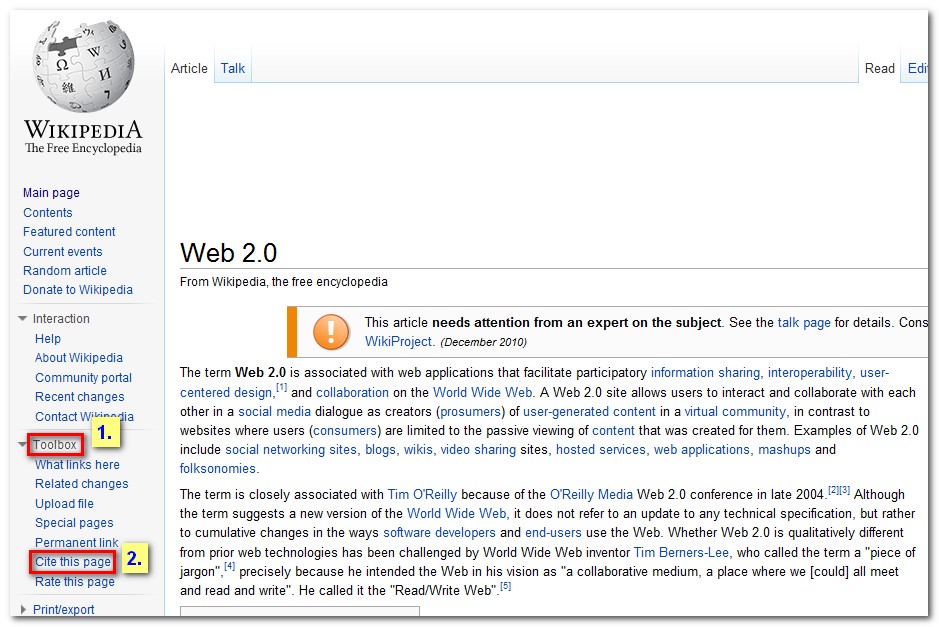Open social networking sites link
This screenshot has height=627, width=939.
(291, 450)
